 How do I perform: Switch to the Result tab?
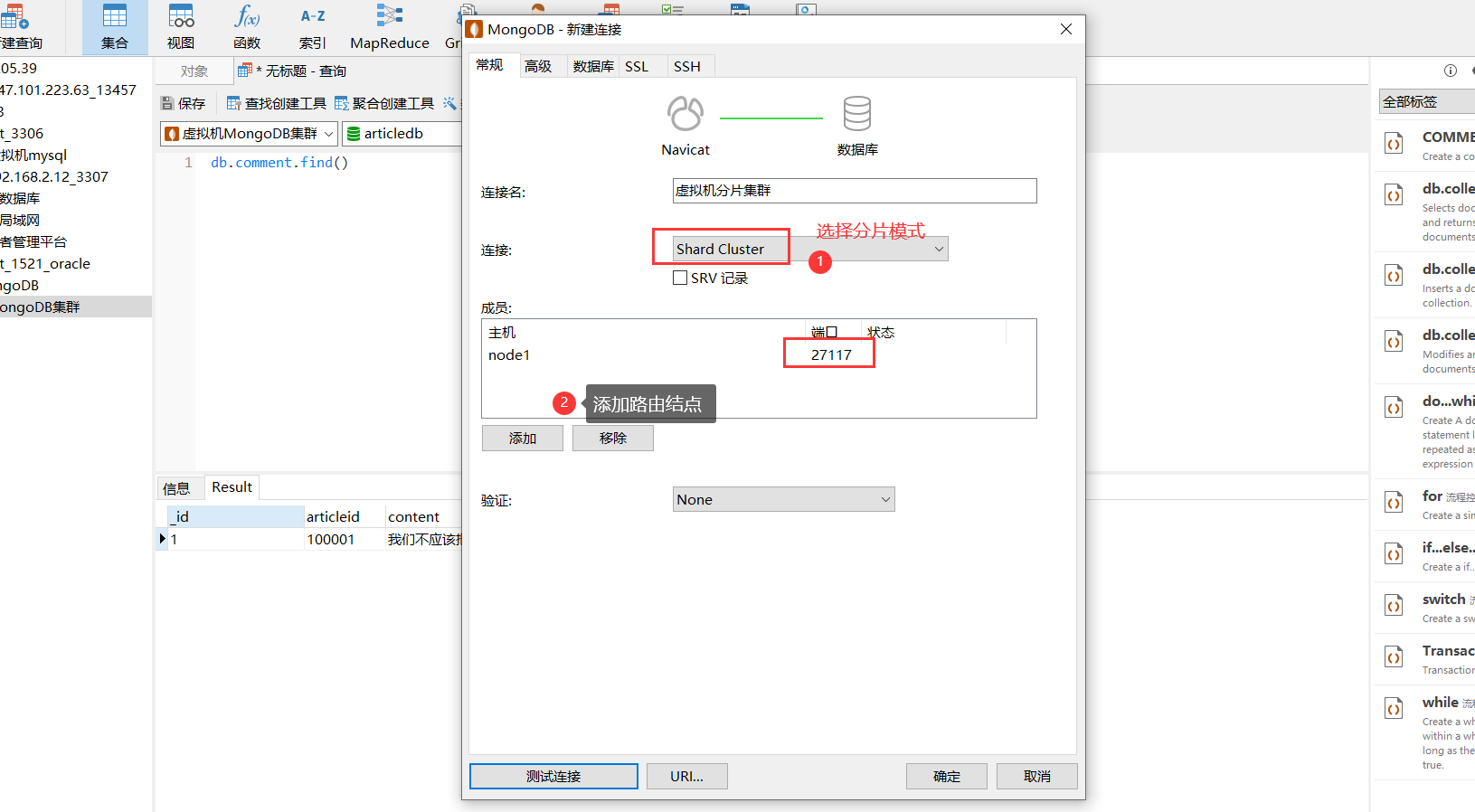[x=232, y=486]
